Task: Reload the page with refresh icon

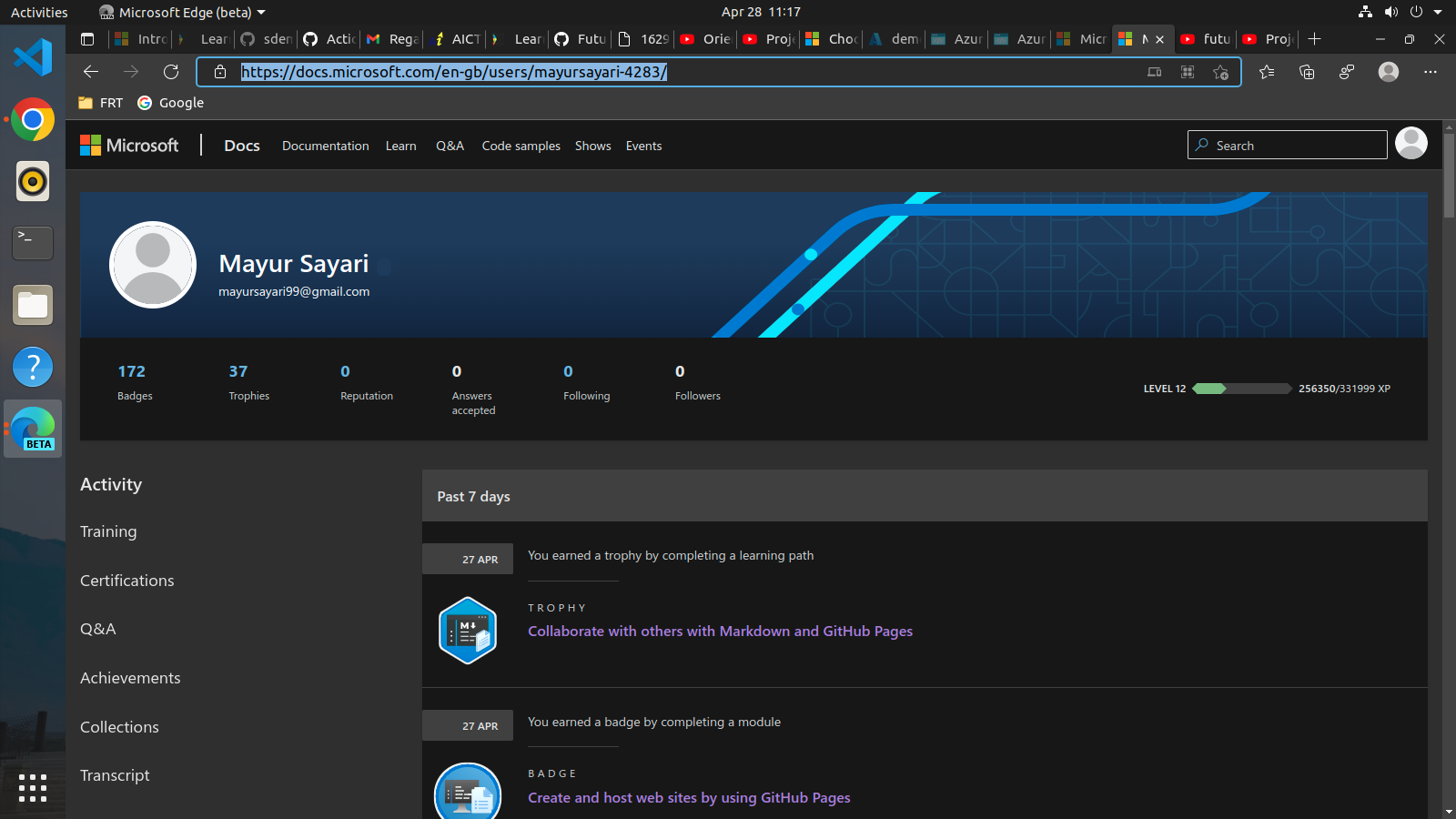Action: tap(171, 72)
